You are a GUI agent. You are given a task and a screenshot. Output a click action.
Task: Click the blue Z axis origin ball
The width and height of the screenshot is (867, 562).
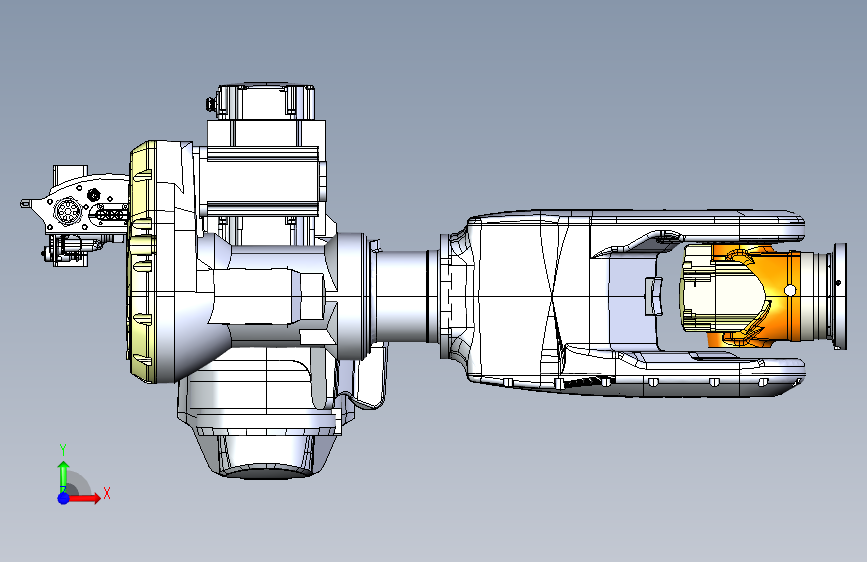click(64, 498)
